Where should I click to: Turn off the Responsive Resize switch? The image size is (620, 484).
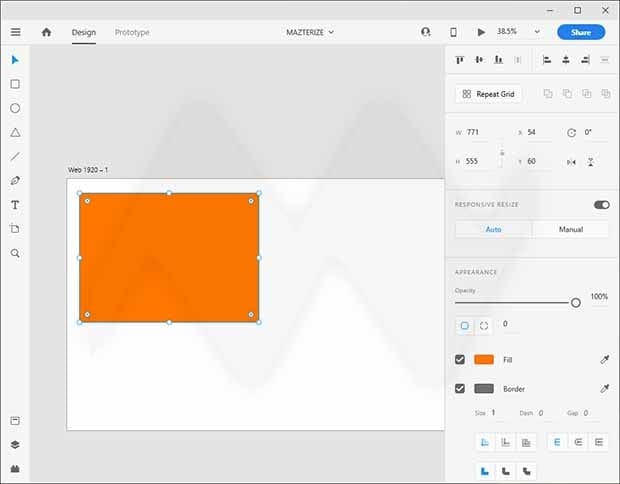601,205
